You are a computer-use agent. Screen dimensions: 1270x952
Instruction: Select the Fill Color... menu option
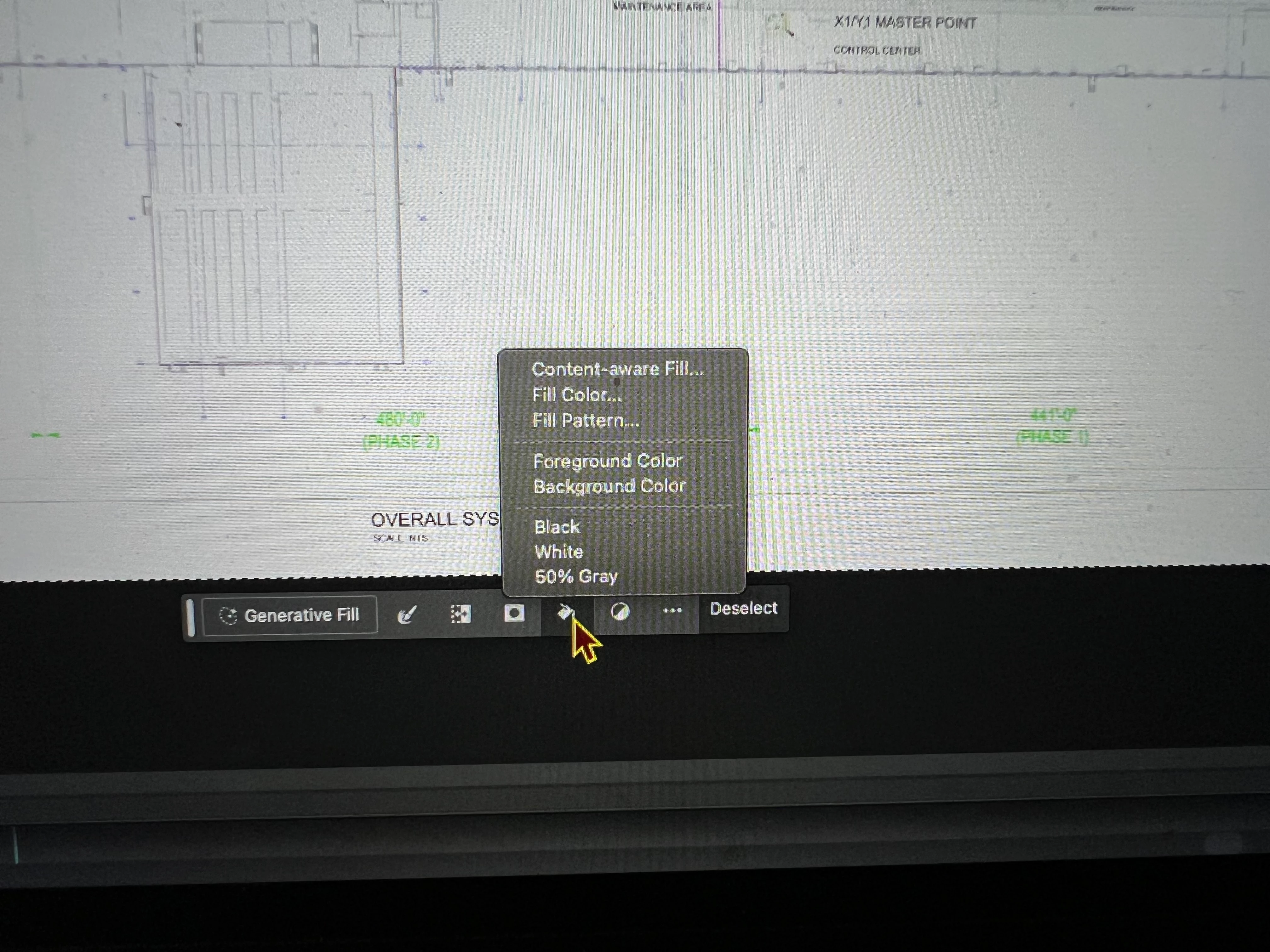(576, 395)
